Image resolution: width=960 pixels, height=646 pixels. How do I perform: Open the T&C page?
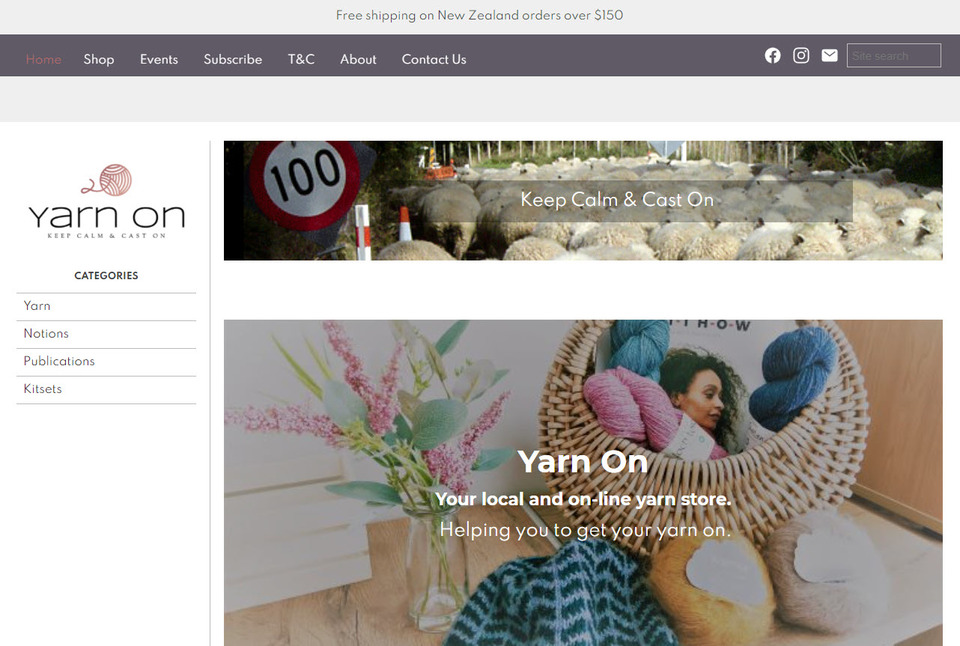pyautogui.click(x=301, y=59)
